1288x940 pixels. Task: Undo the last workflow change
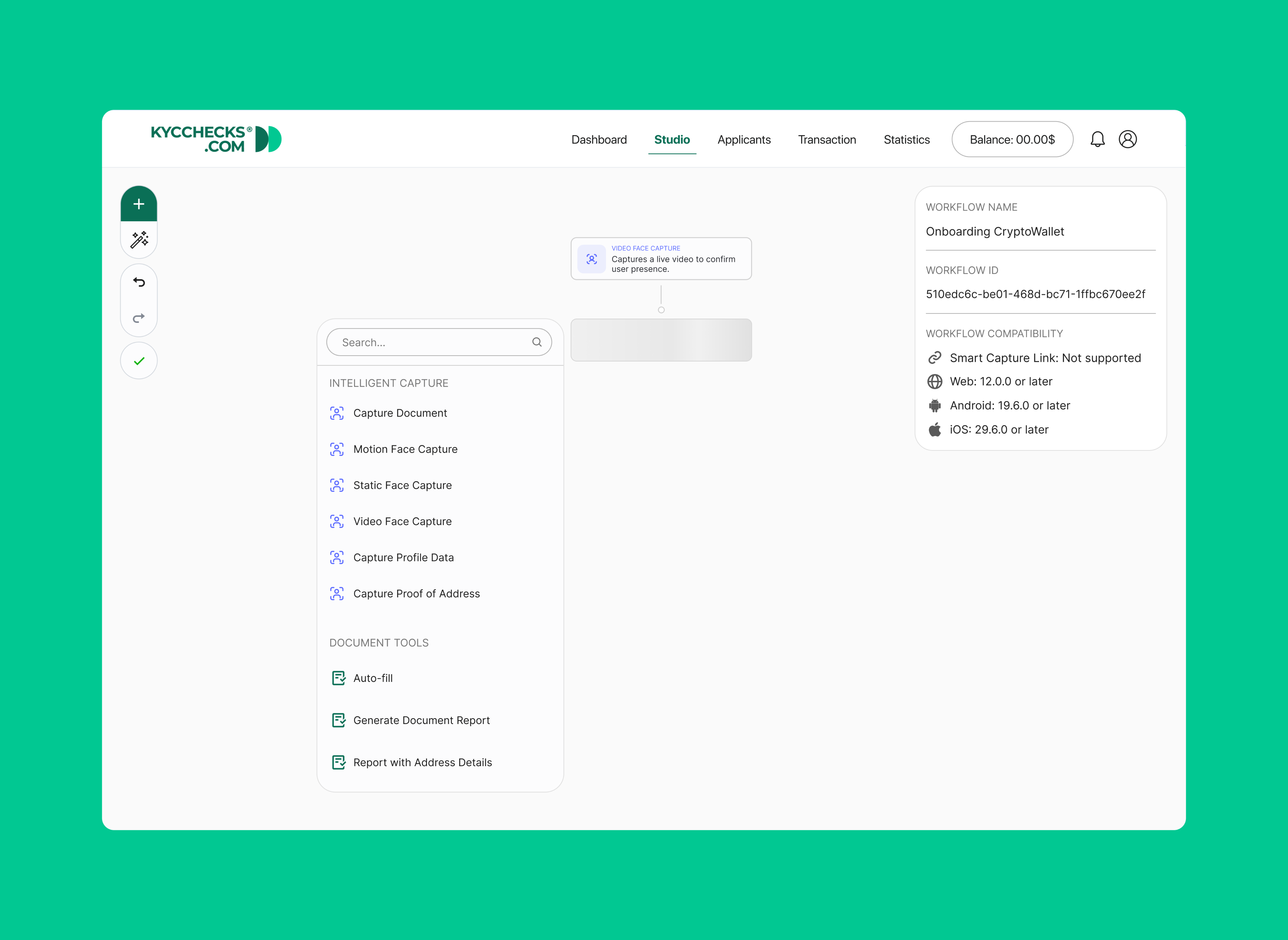click(x=139, y=282)
